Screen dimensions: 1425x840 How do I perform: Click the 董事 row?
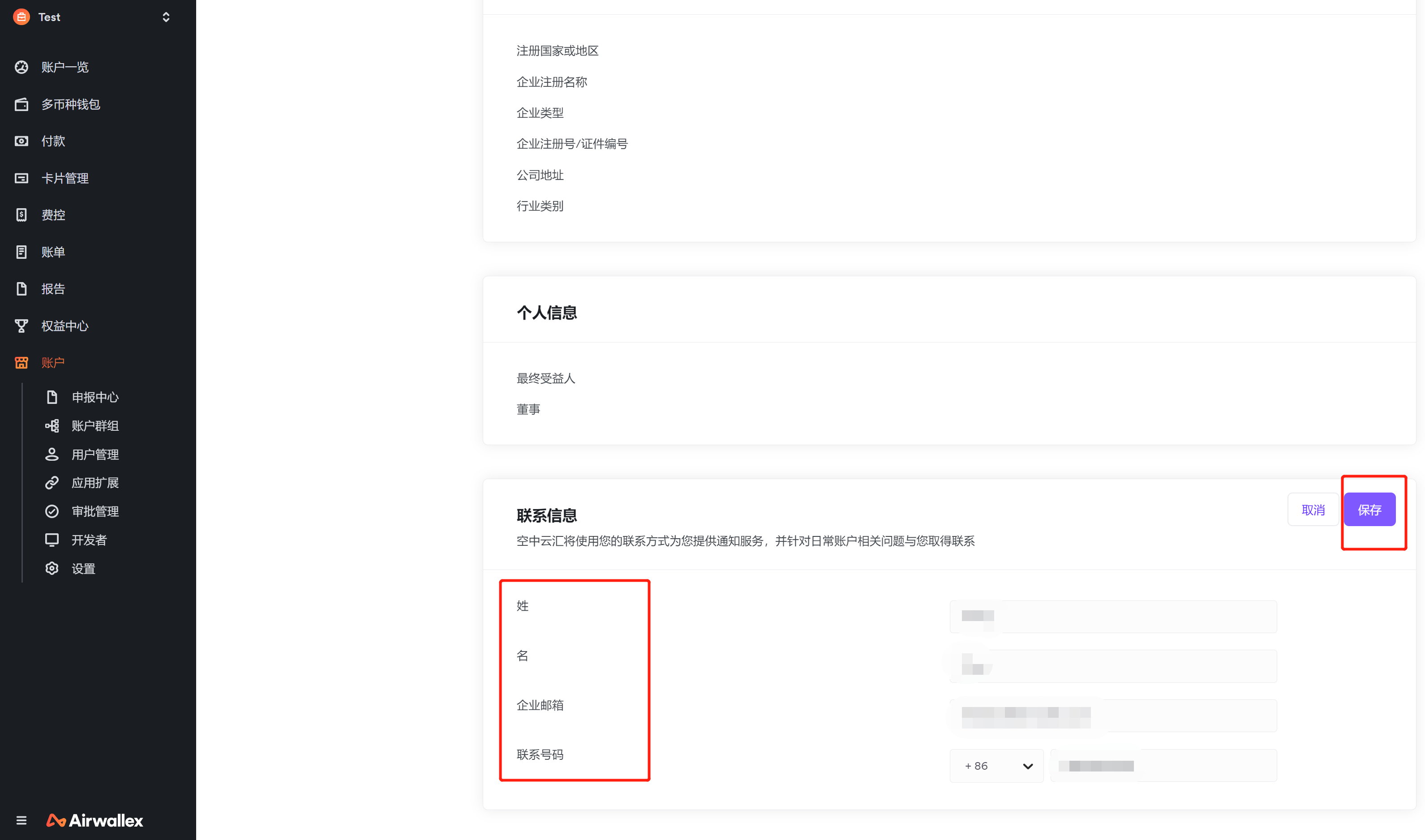click(528, 409)
